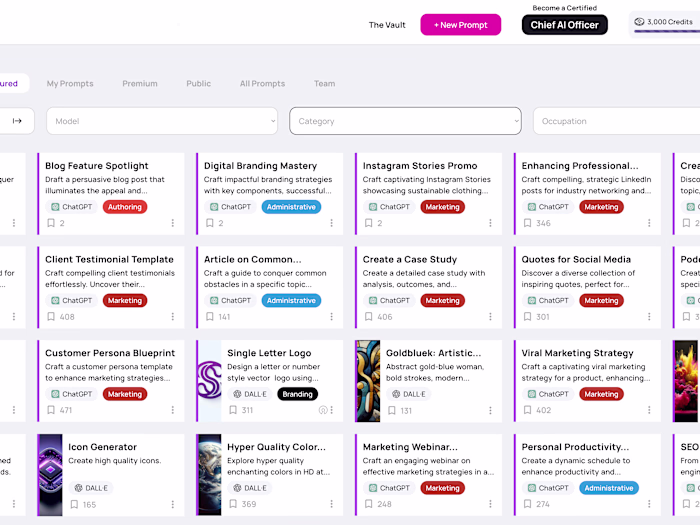Open three-dot menu on Digital Branding Mastery
This screenshot has height=525, width=700.
tap(332, 223)
